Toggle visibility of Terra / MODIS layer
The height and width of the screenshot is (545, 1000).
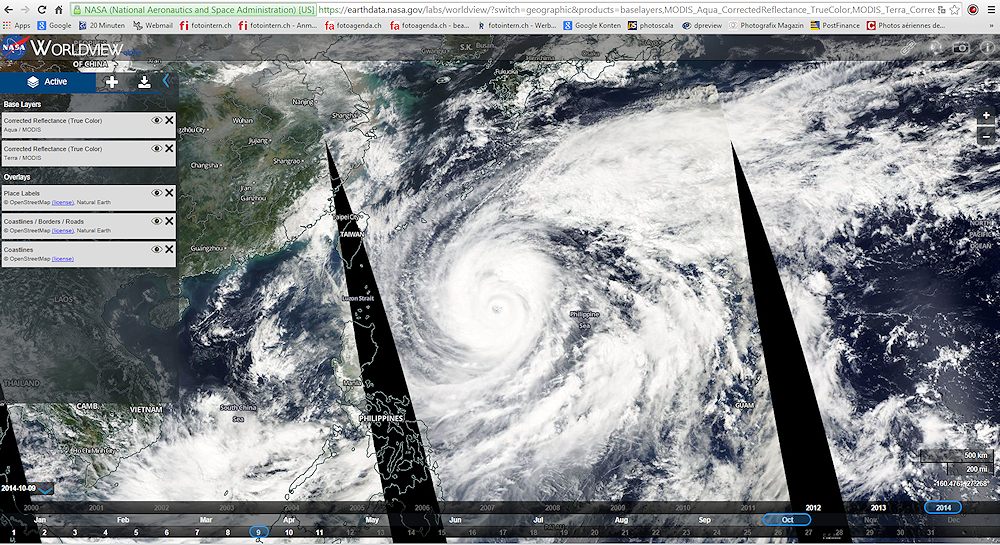155,149
